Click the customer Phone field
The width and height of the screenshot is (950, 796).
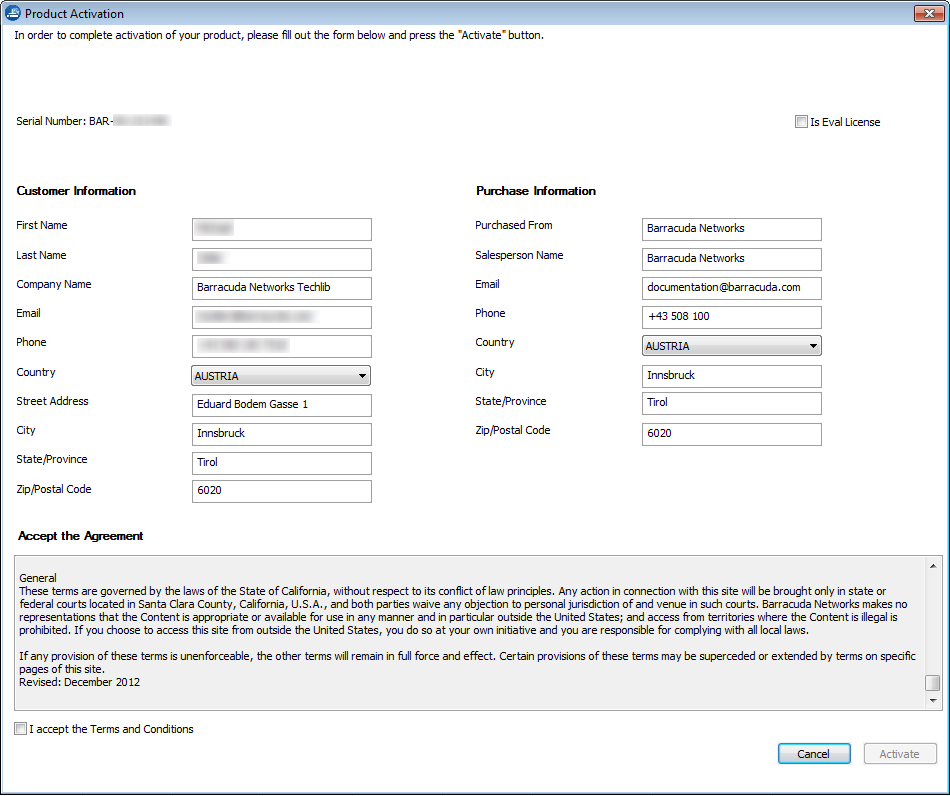point(282,346)
